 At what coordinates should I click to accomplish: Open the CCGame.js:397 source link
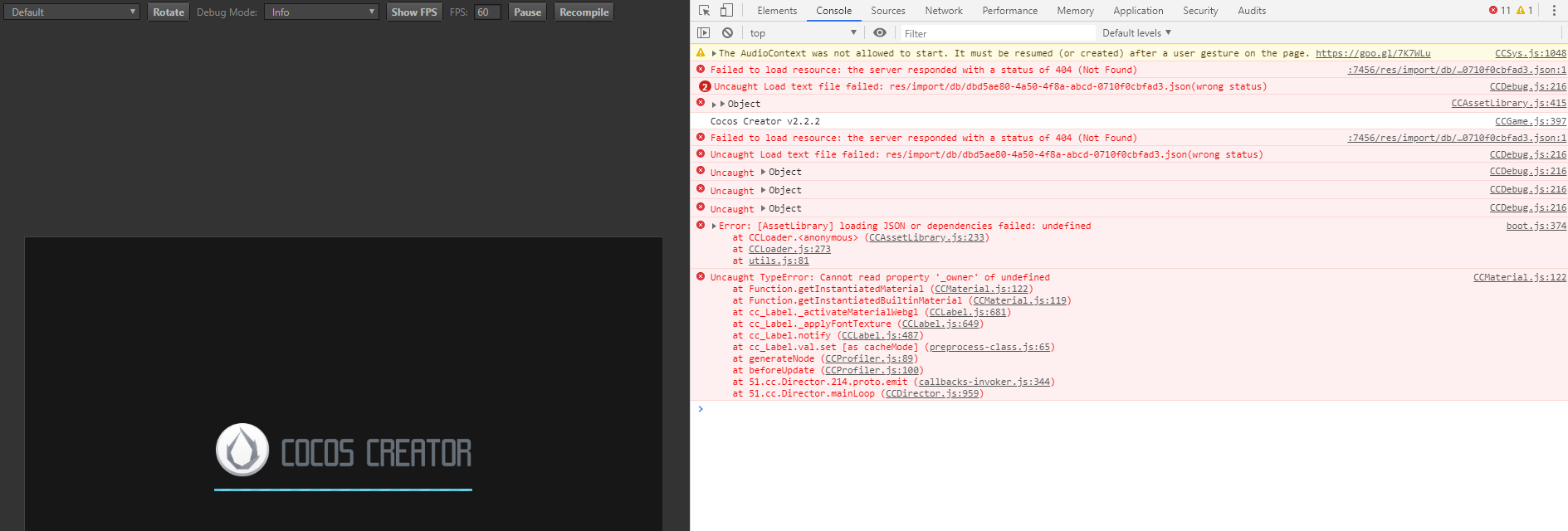point(1531,121)
